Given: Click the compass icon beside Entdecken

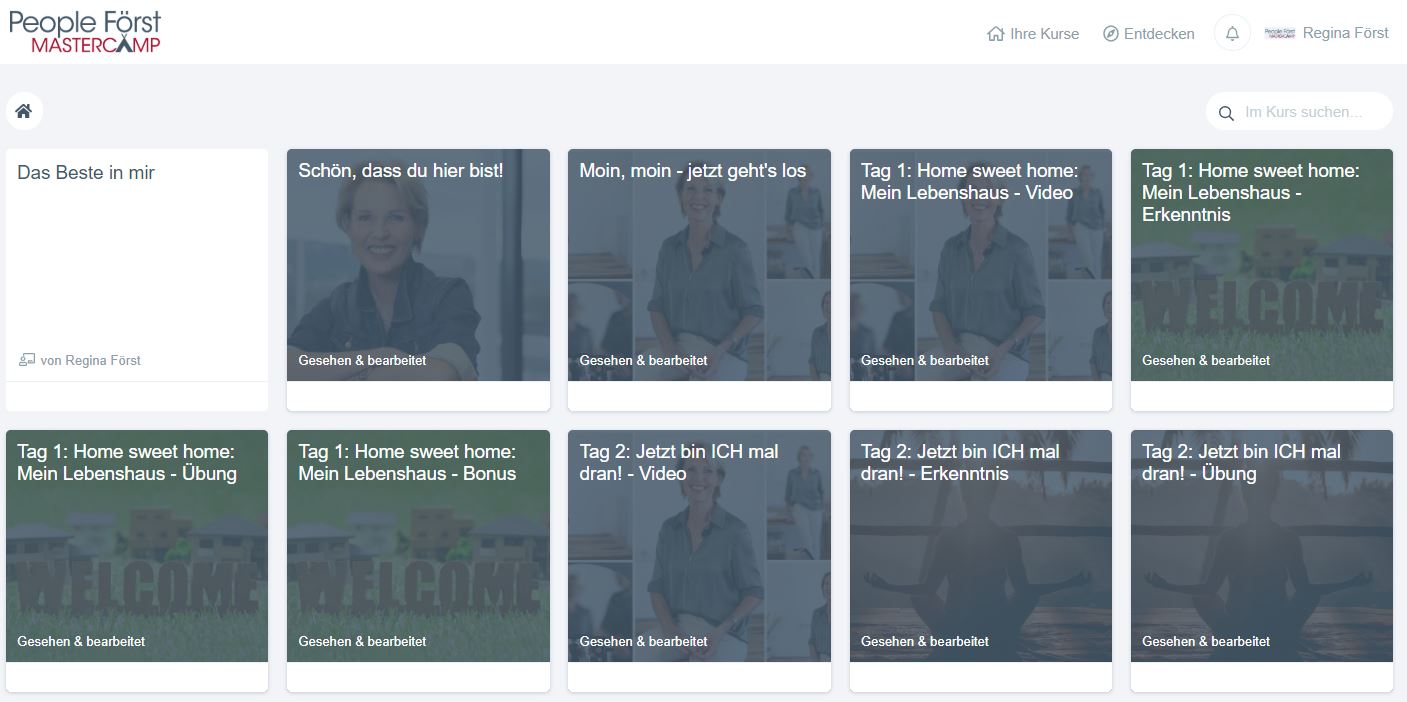Looking at the screenshot, I should click(1110, 34).
